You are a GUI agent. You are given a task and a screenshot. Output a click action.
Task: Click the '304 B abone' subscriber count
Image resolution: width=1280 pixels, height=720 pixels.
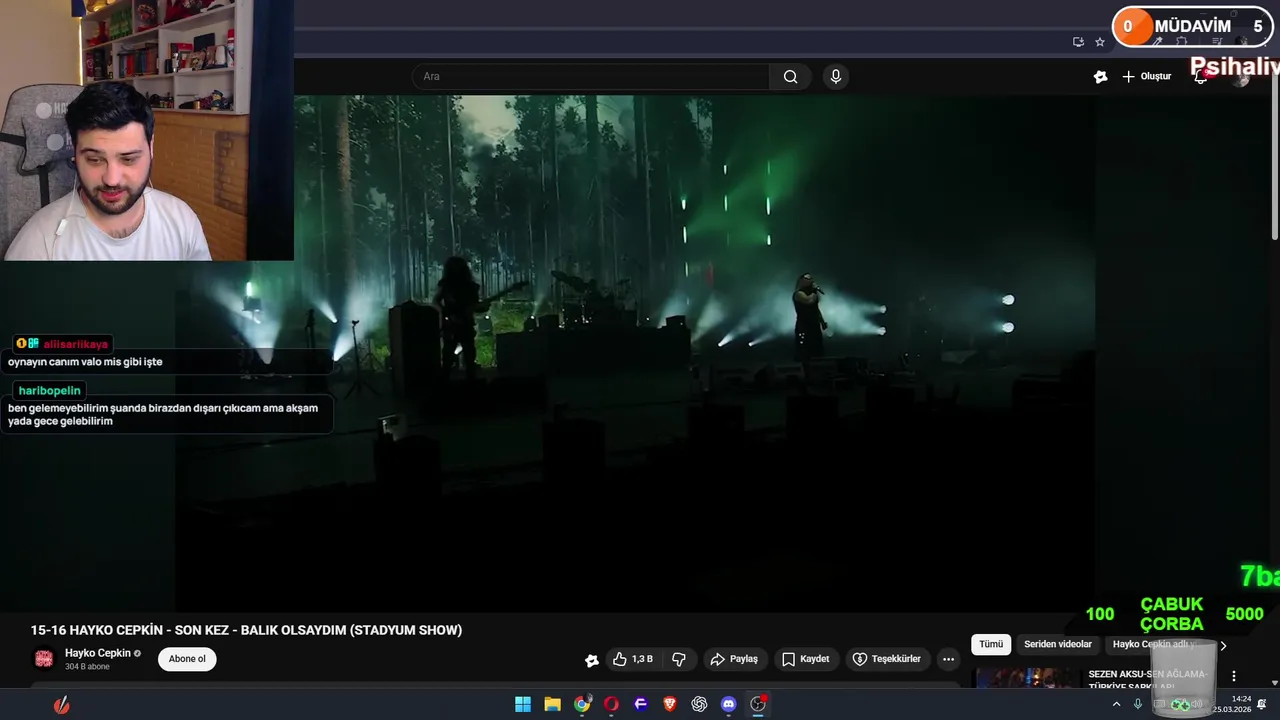[87, 667]
